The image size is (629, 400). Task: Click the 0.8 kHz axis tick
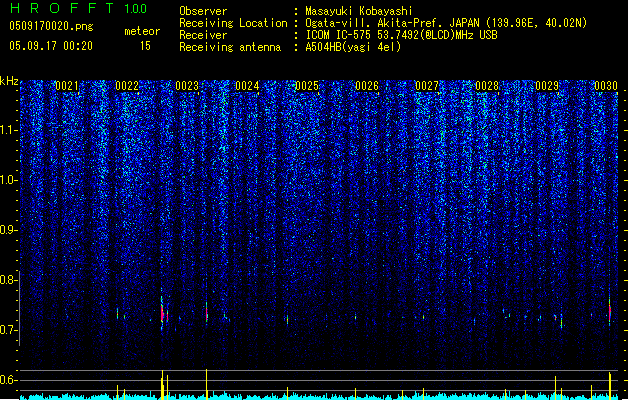pos(9,280)
